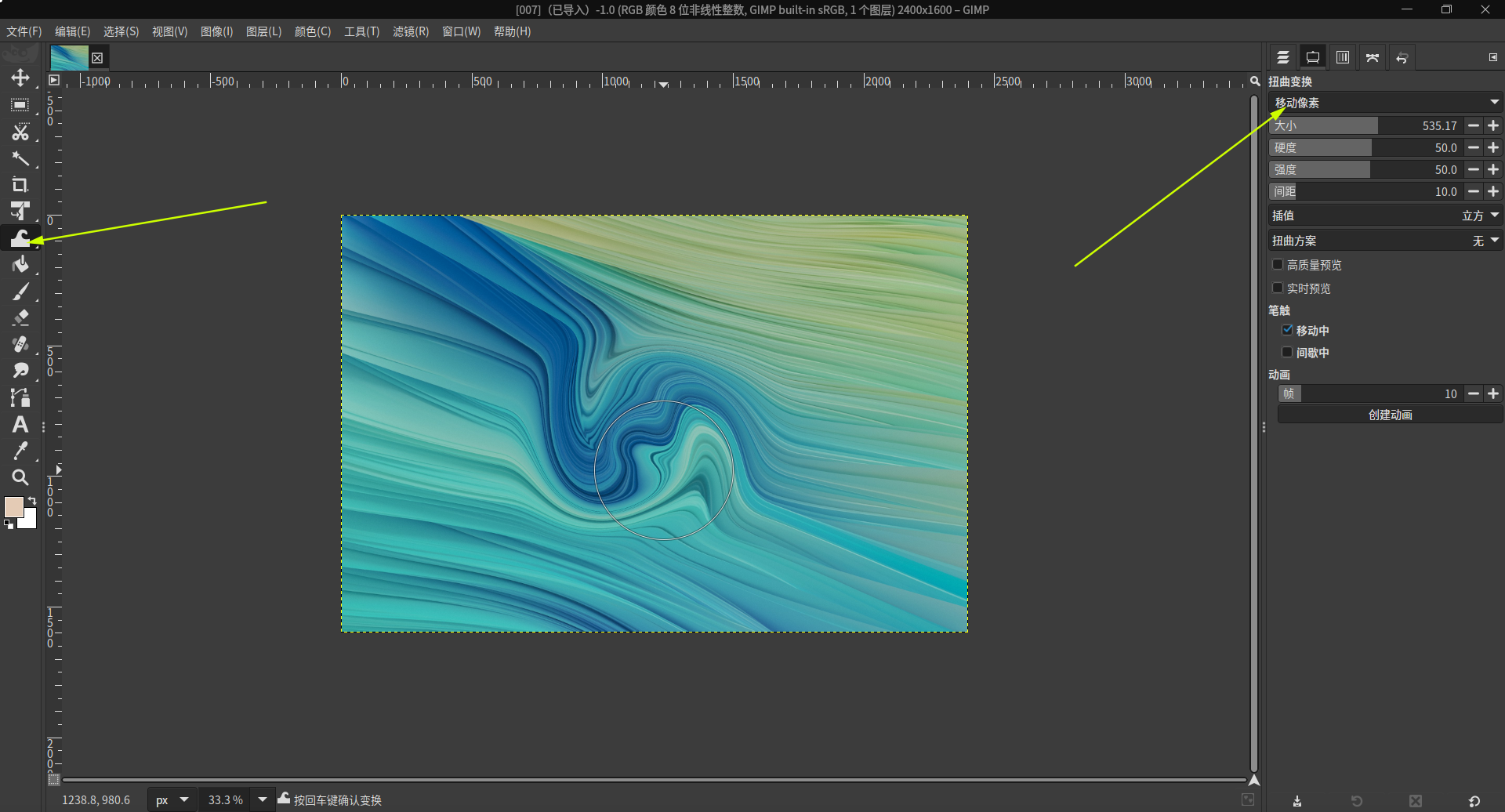This screenshot has height=812, width=1505.
Task: Select the Heal tool
Action: pos(20,344)
